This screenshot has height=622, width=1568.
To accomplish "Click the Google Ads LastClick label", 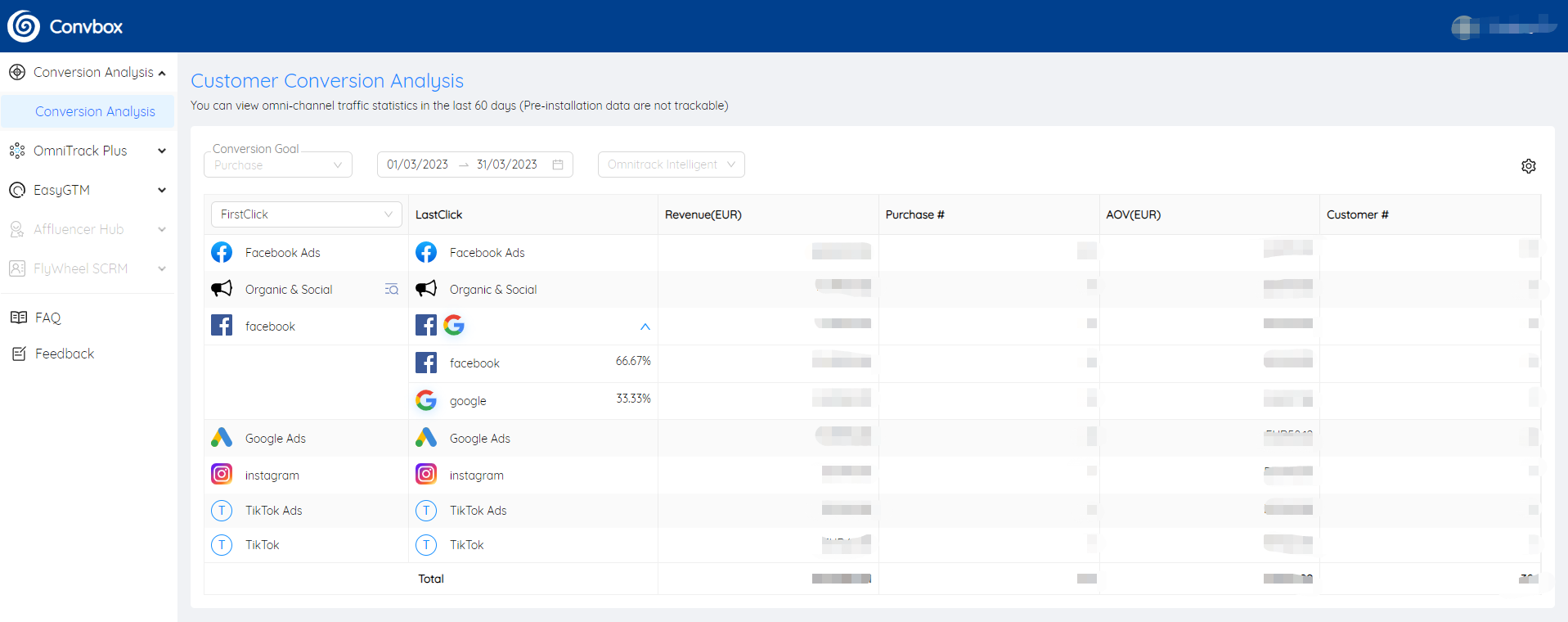I will [x=480, y=439].
